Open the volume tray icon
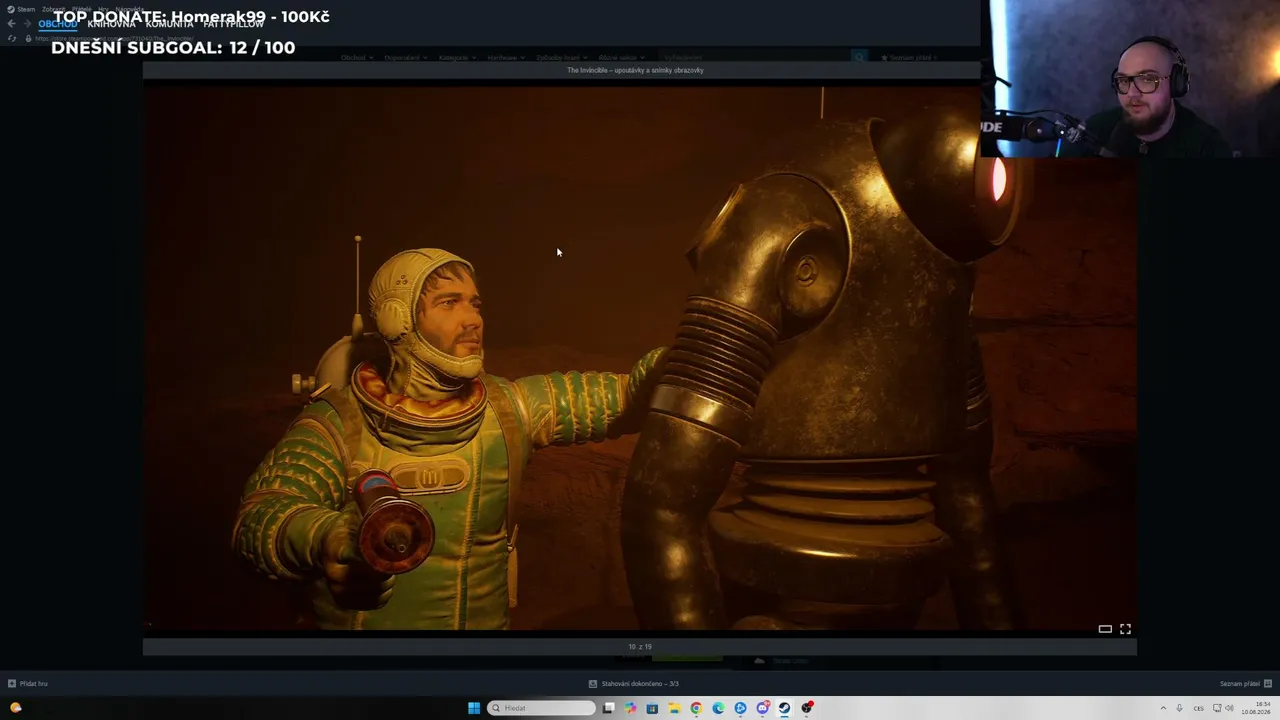Screen dimensions: 1280x720 (1229, 708)
